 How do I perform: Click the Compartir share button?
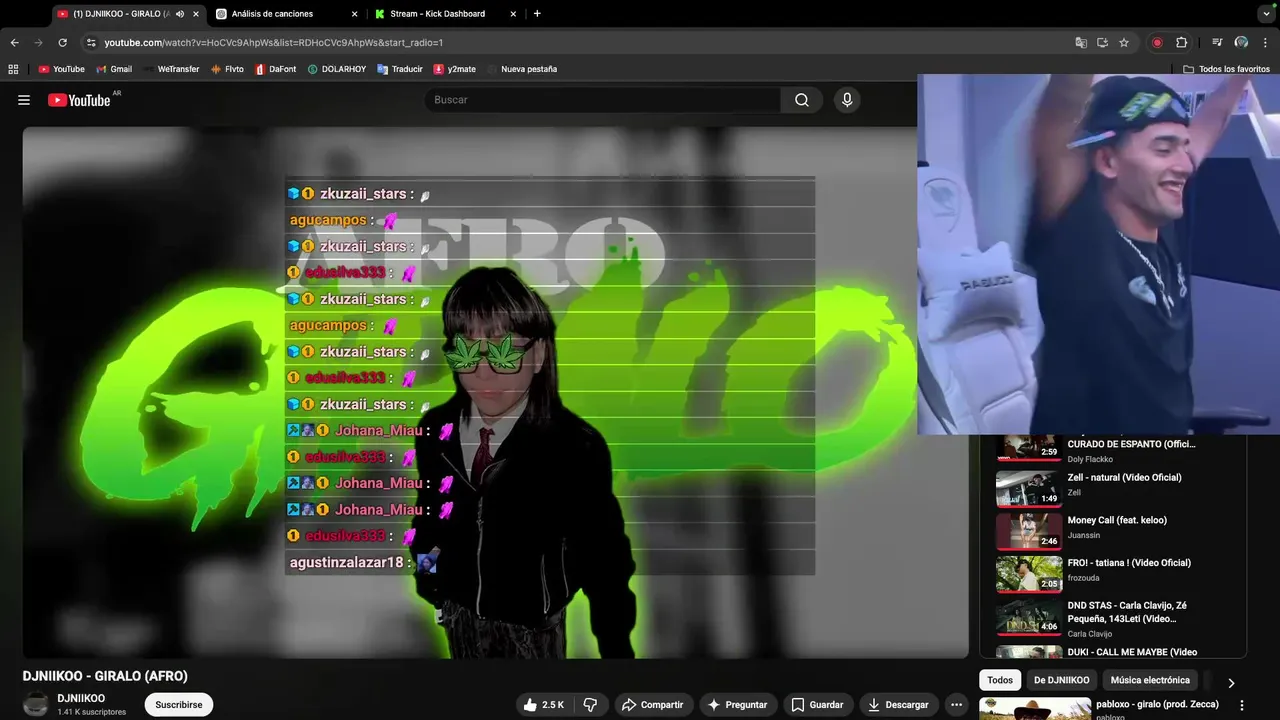tap(652, 705)
